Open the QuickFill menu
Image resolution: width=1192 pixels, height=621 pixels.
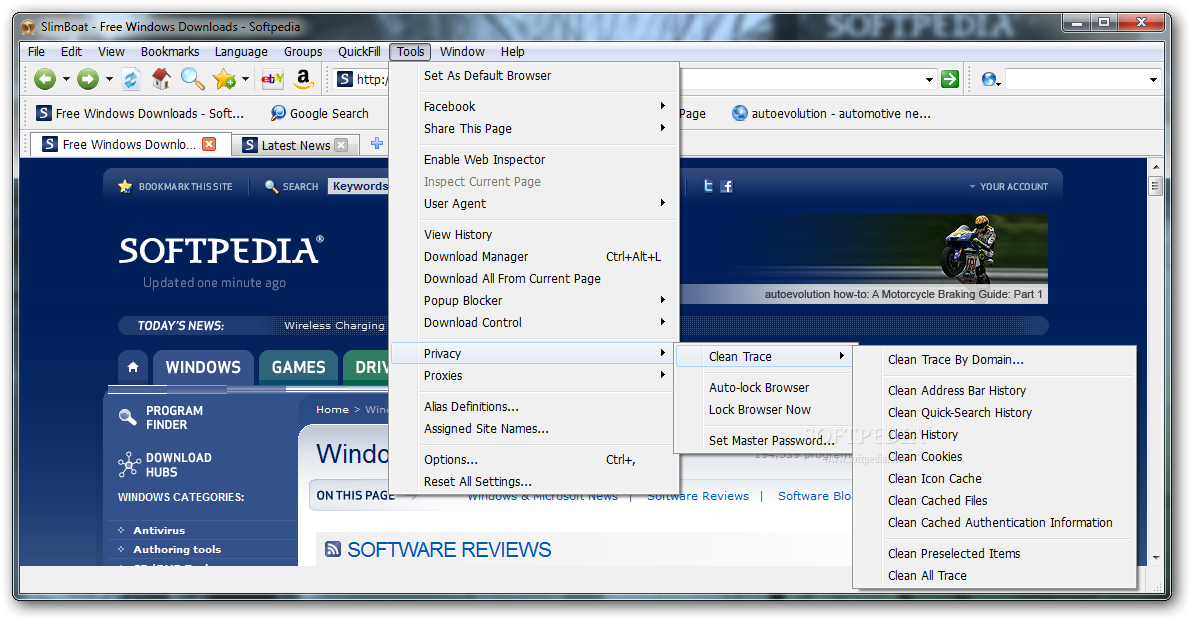[x=359, y=52]
